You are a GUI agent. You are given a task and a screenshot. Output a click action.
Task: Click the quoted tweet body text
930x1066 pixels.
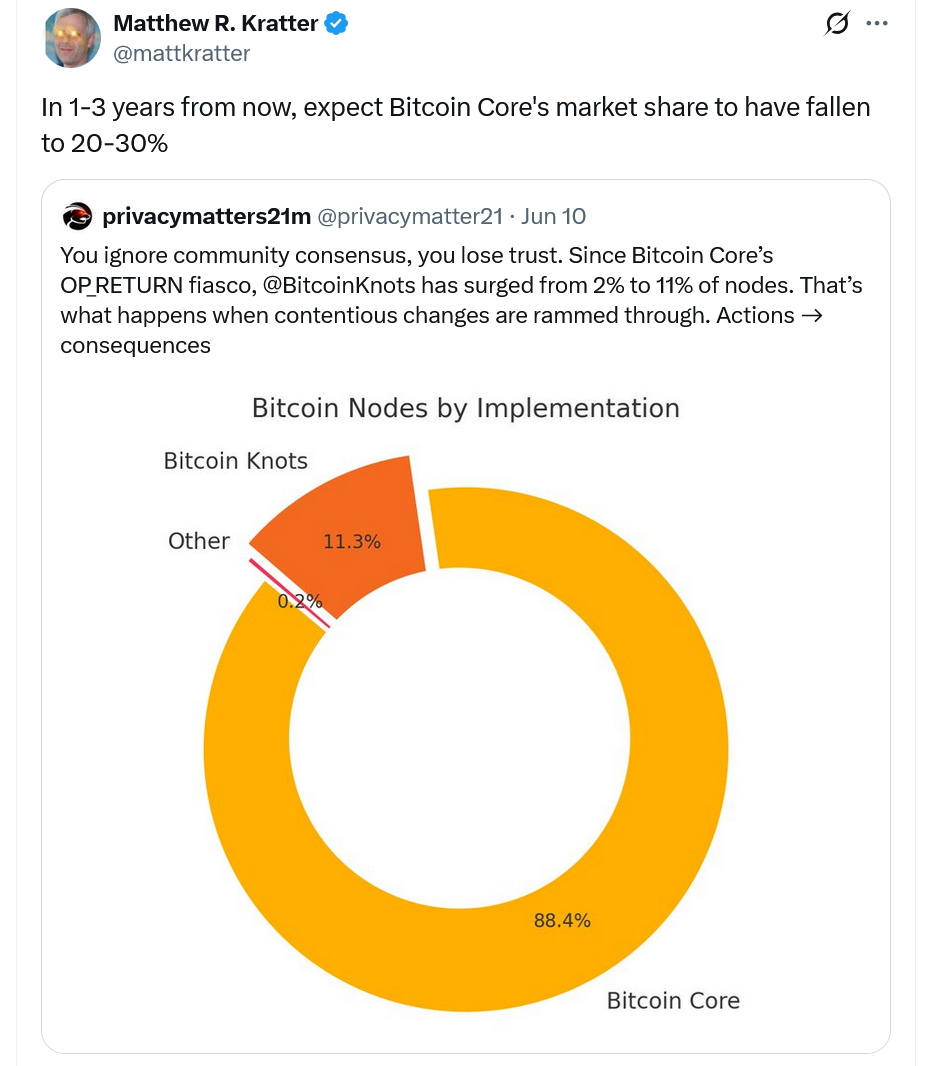pos(460,300)
